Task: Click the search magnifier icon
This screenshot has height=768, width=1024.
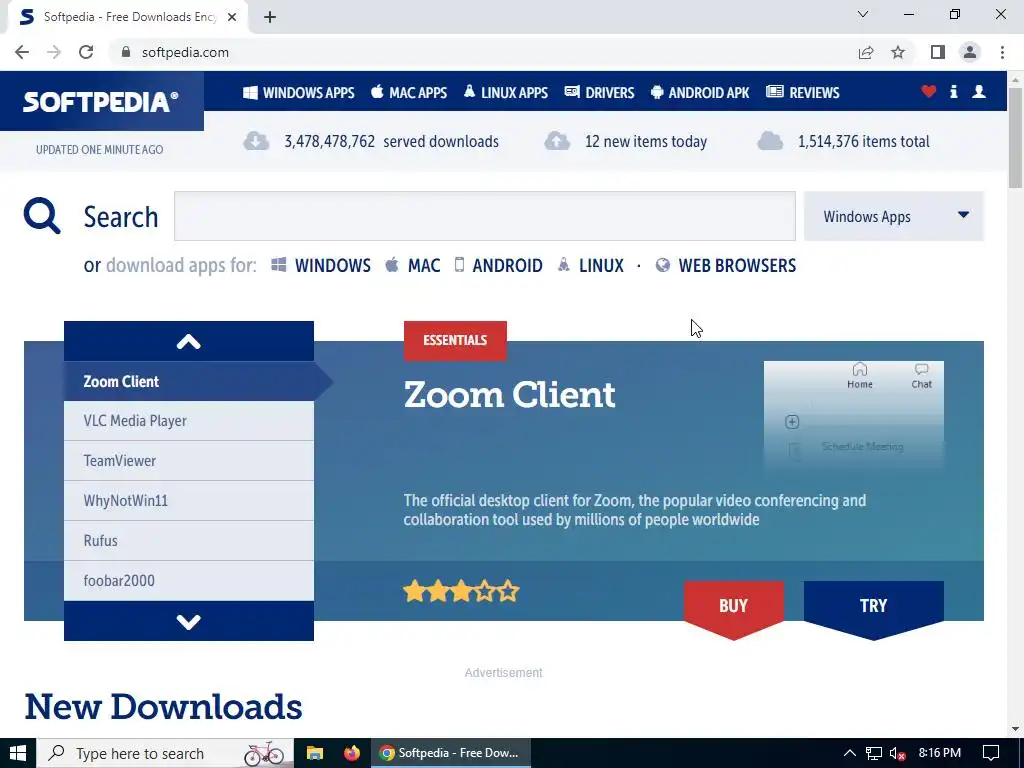Action: coord(42,216)
